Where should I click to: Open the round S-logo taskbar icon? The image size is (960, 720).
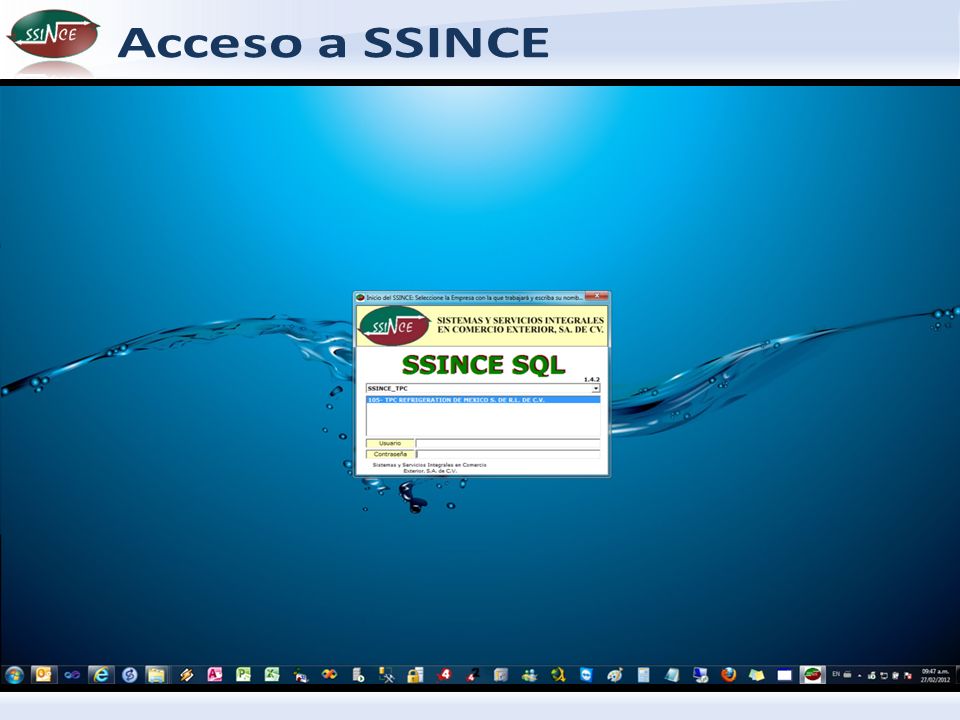coord(129,675)
